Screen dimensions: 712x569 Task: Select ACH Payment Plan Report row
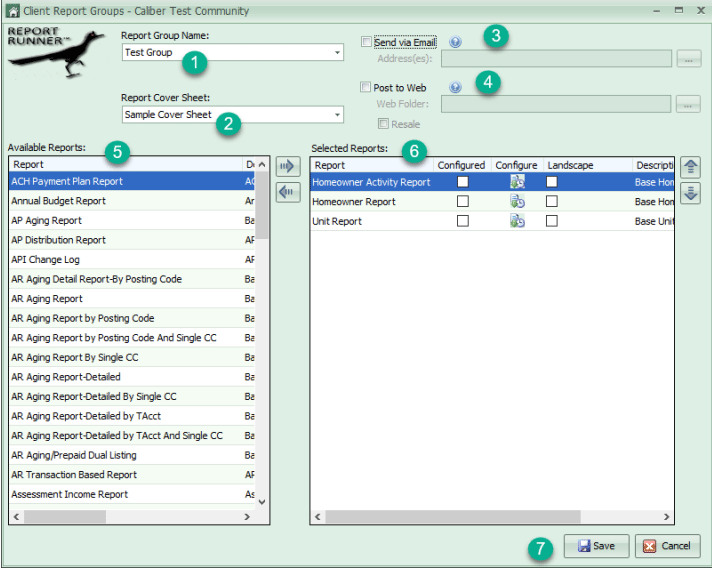pyautogui.click(x=132, y=181)
